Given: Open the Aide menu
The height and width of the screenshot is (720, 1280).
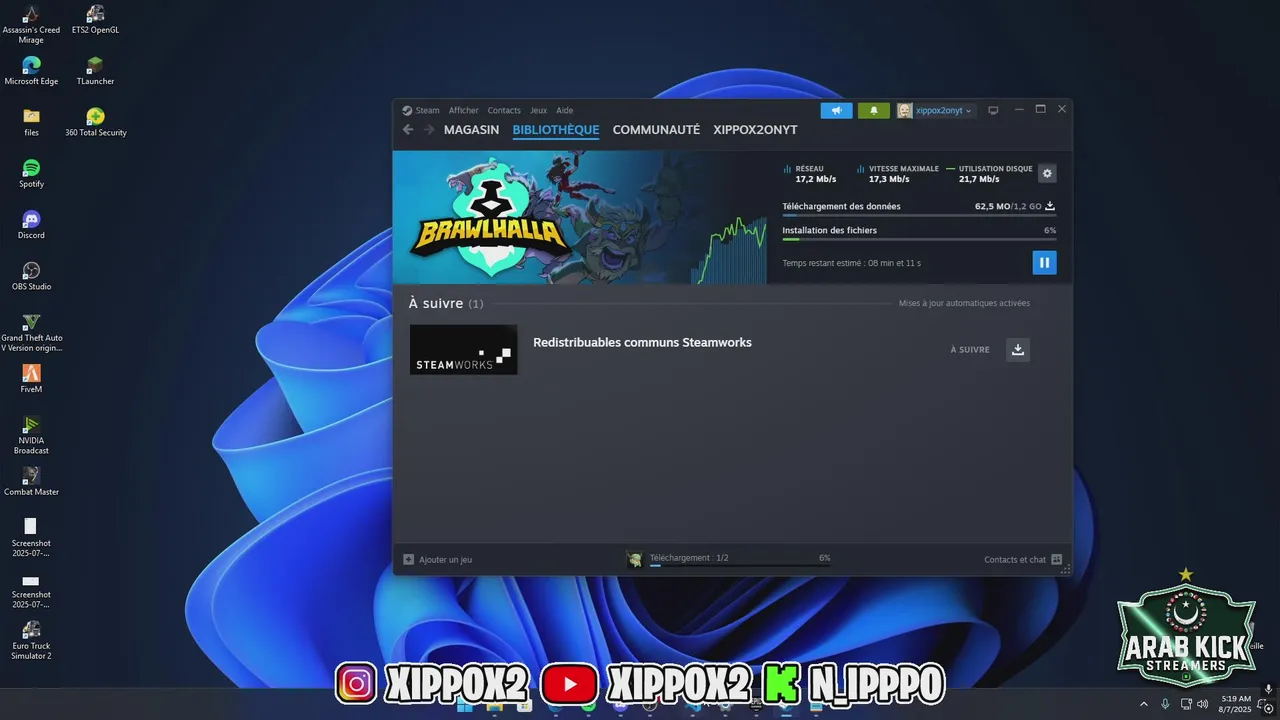Looking at the screenshot, I should click(564, 110).
